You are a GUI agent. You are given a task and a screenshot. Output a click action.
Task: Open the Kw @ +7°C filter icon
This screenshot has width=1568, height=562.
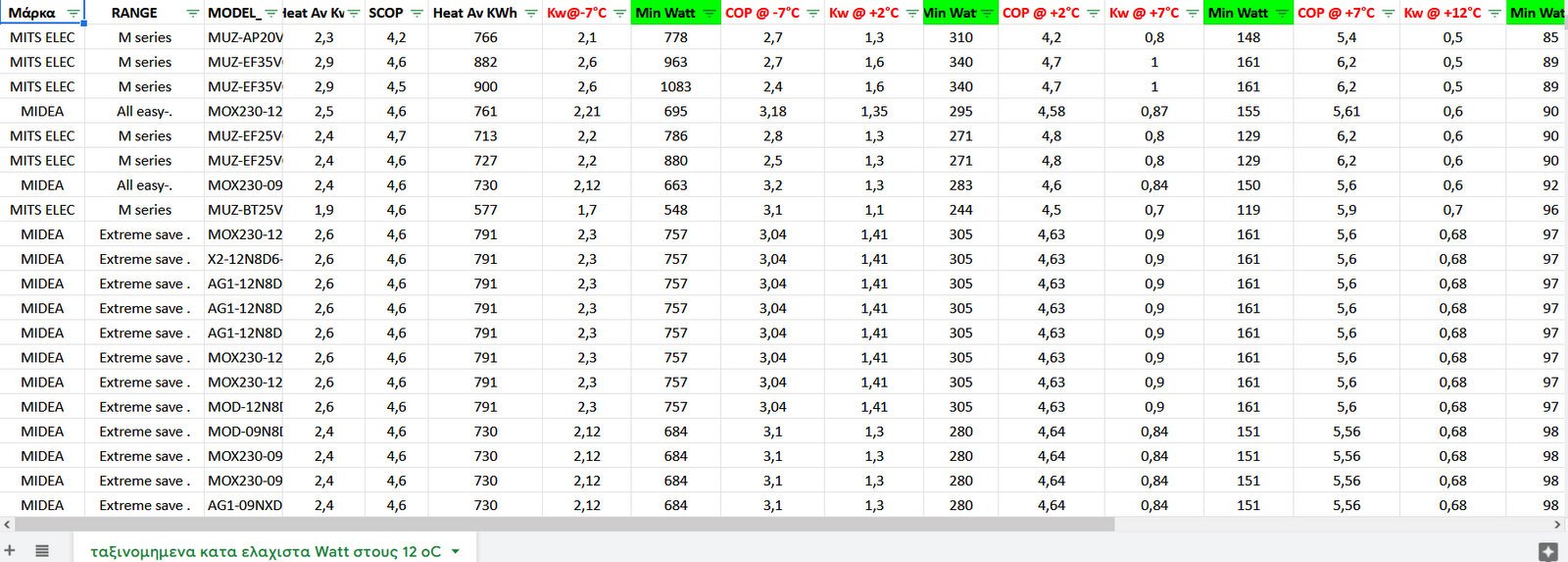tap(1193, 14)
